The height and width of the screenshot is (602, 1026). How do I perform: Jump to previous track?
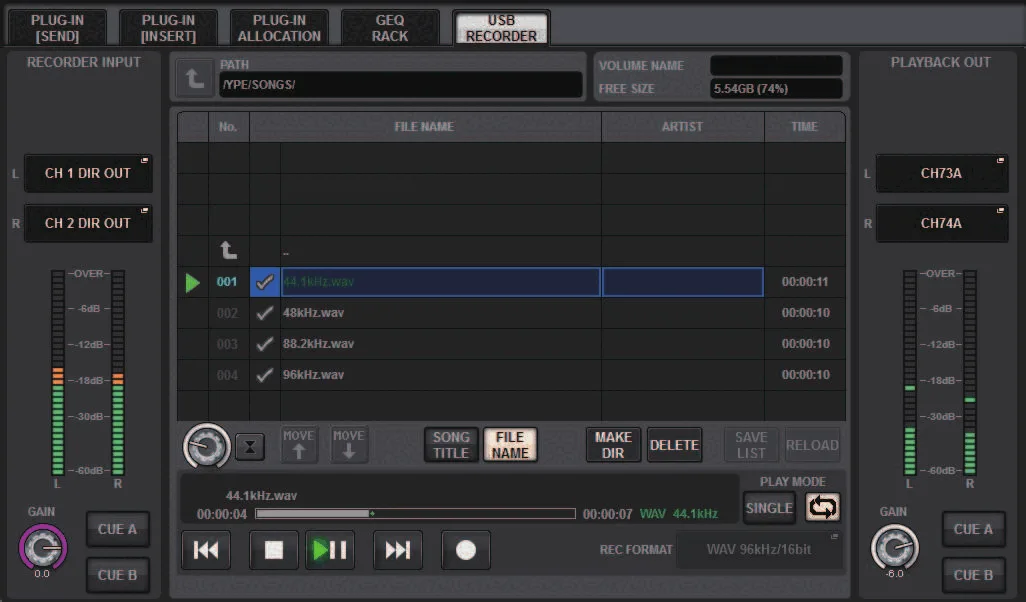point(206,550)
